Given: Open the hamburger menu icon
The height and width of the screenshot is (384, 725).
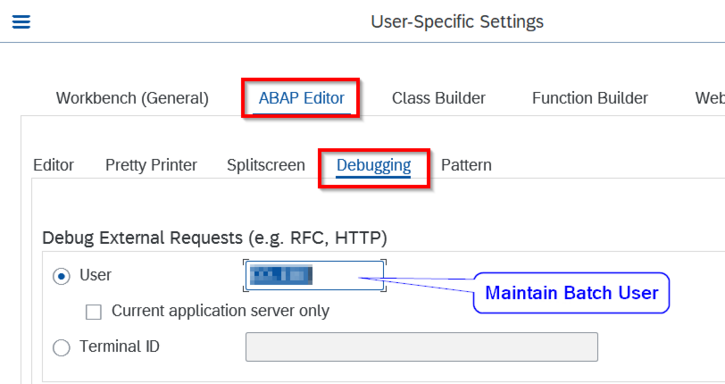Looking at the screenshot, I should tap(21, 21).
